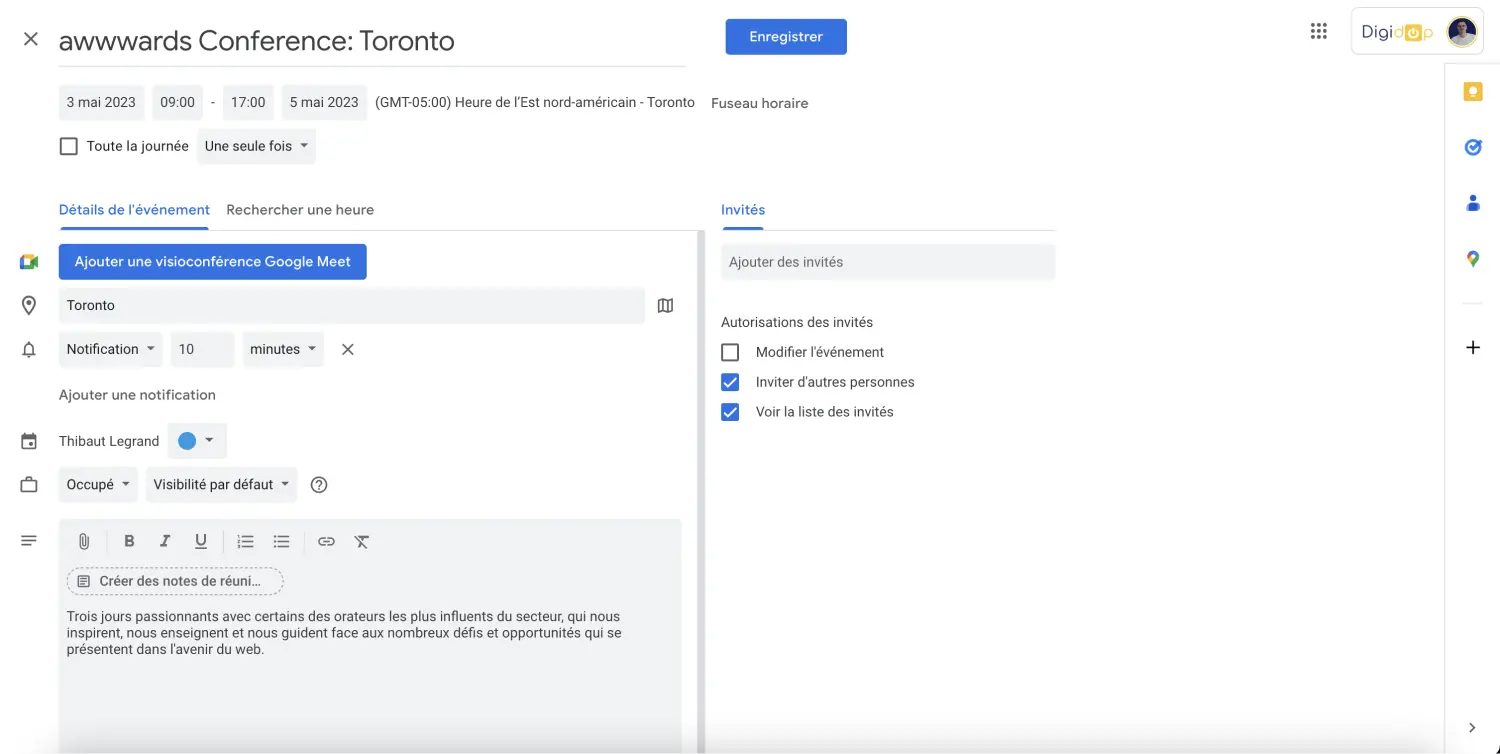Click the Enregistrer button

(x=786, y=37)
